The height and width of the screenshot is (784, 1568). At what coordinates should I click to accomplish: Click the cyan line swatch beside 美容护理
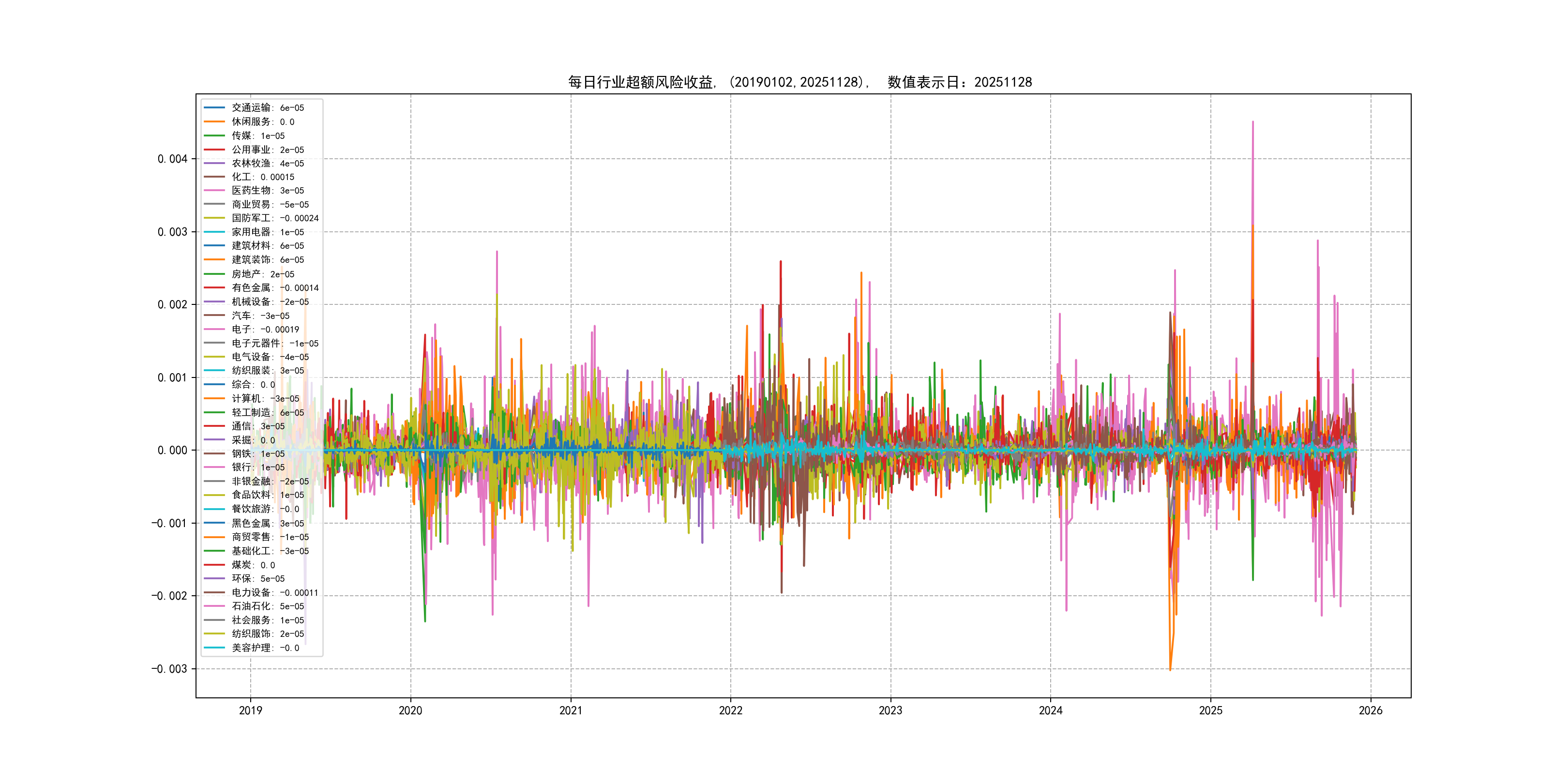click(214, 648)
